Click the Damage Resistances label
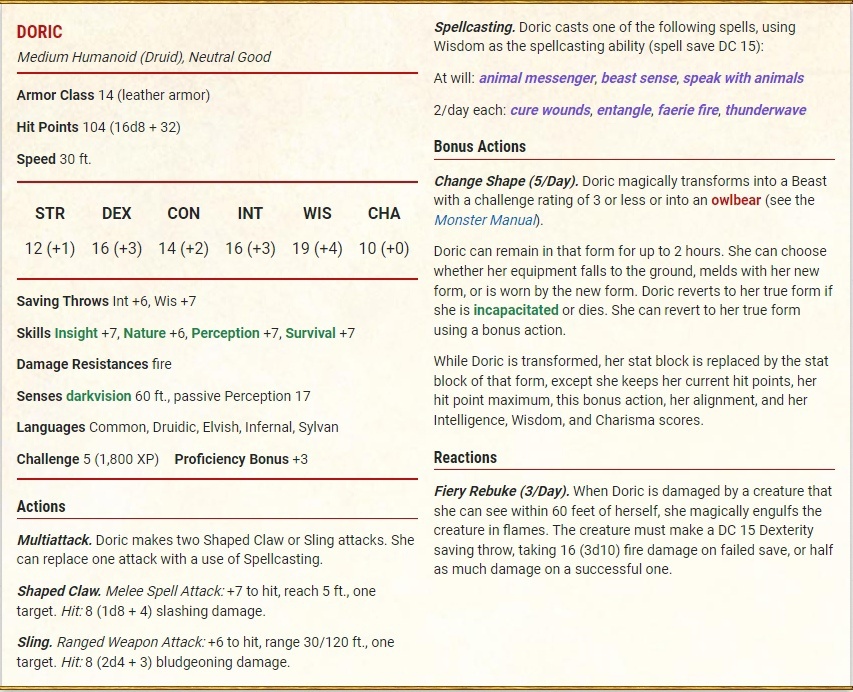 82,364
